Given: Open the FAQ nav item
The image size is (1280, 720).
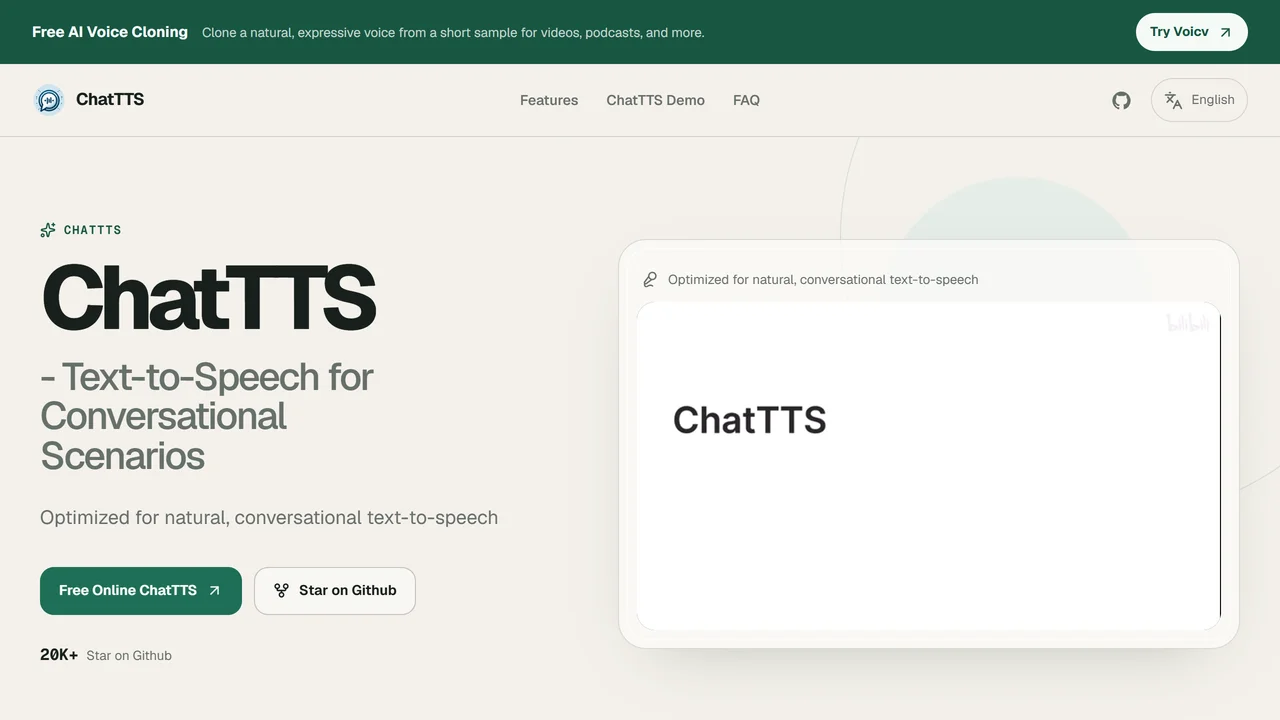Looking at the screenshot, I should 746,100.
